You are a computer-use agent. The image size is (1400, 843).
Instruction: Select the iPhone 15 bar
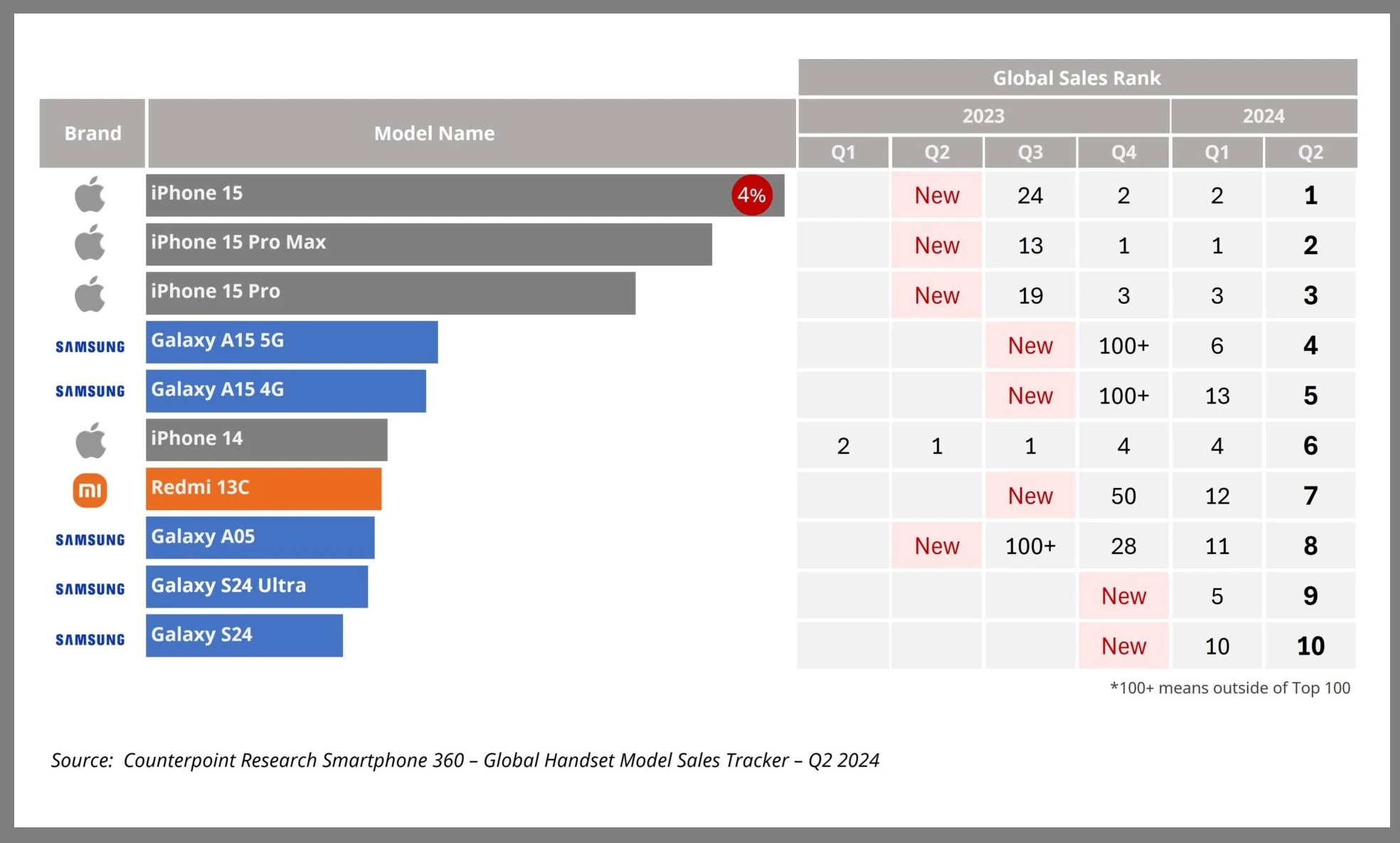[465, 195]
